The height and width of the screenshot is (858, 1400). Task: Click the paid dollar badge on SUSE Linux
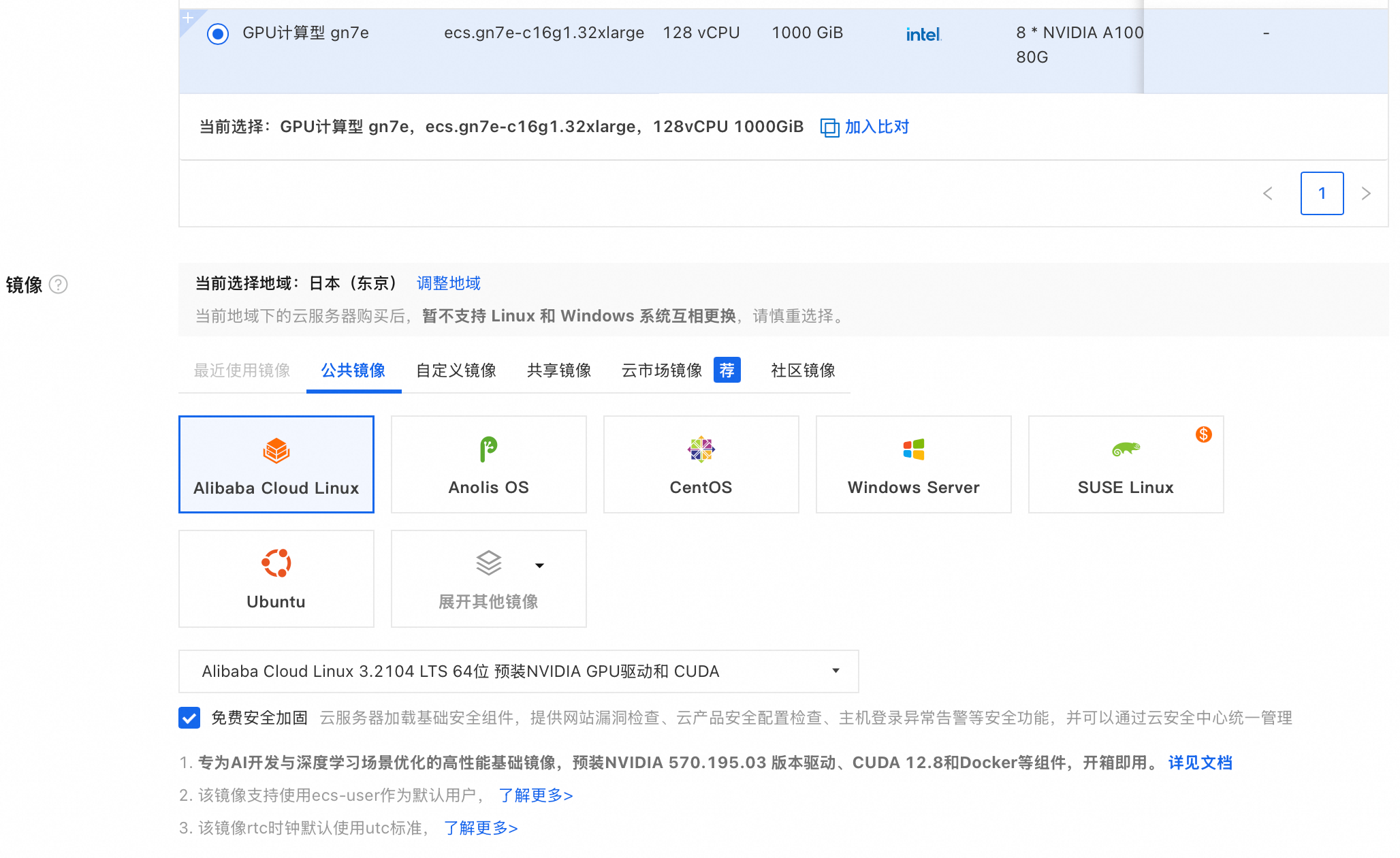pos(1204,434)
